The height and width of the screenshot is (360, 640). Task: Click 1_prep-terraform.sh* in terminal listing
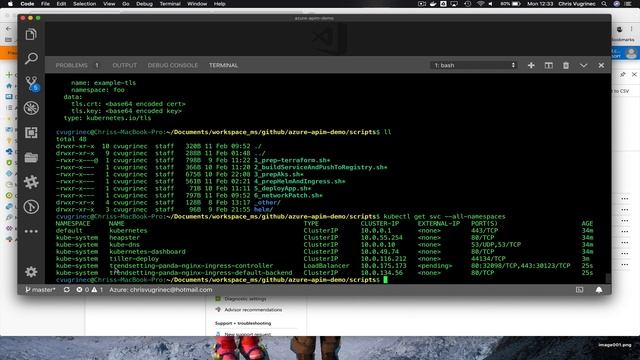point(292,160)
